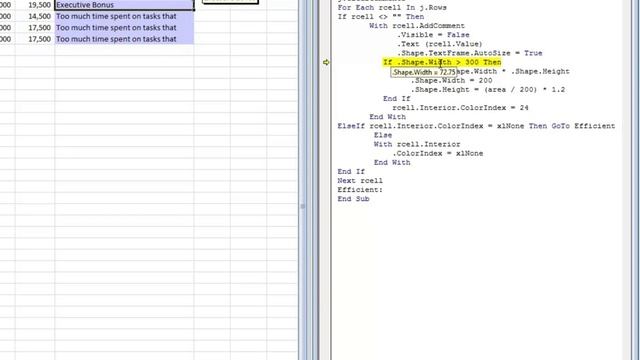
Task: Click the '.Text (rcell.Value)' code line
Action: click(440, 44)
